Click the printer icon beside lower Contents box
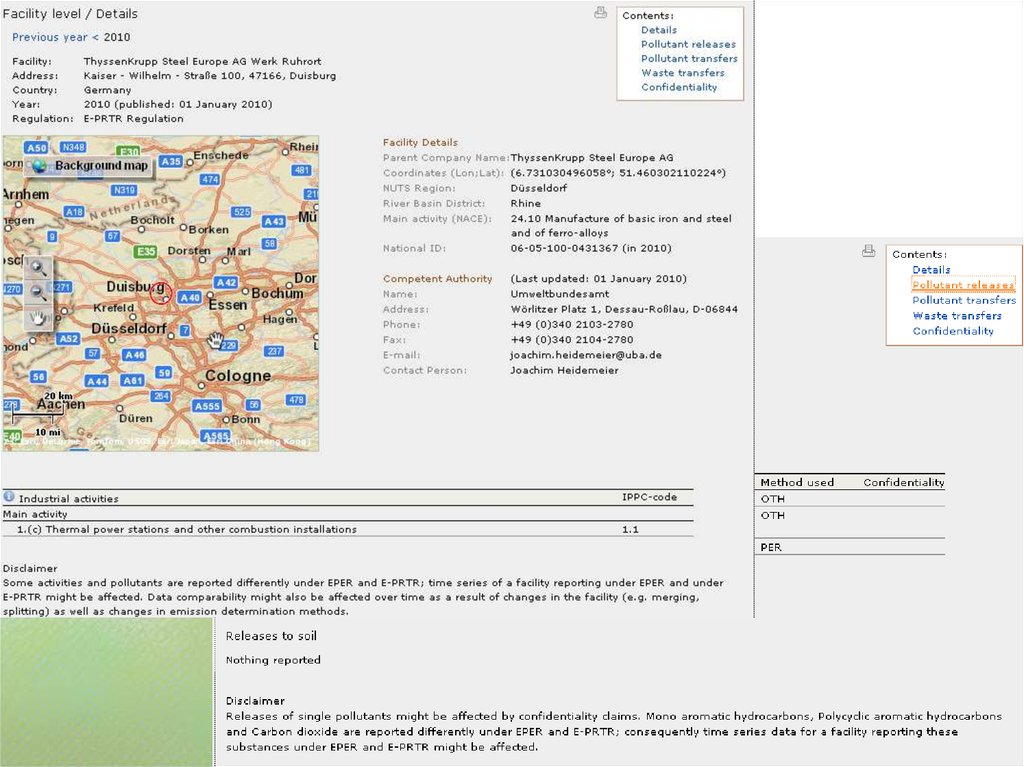This screenshot has width=1024, height=767. pyautogui.click(x=869, y=251)
